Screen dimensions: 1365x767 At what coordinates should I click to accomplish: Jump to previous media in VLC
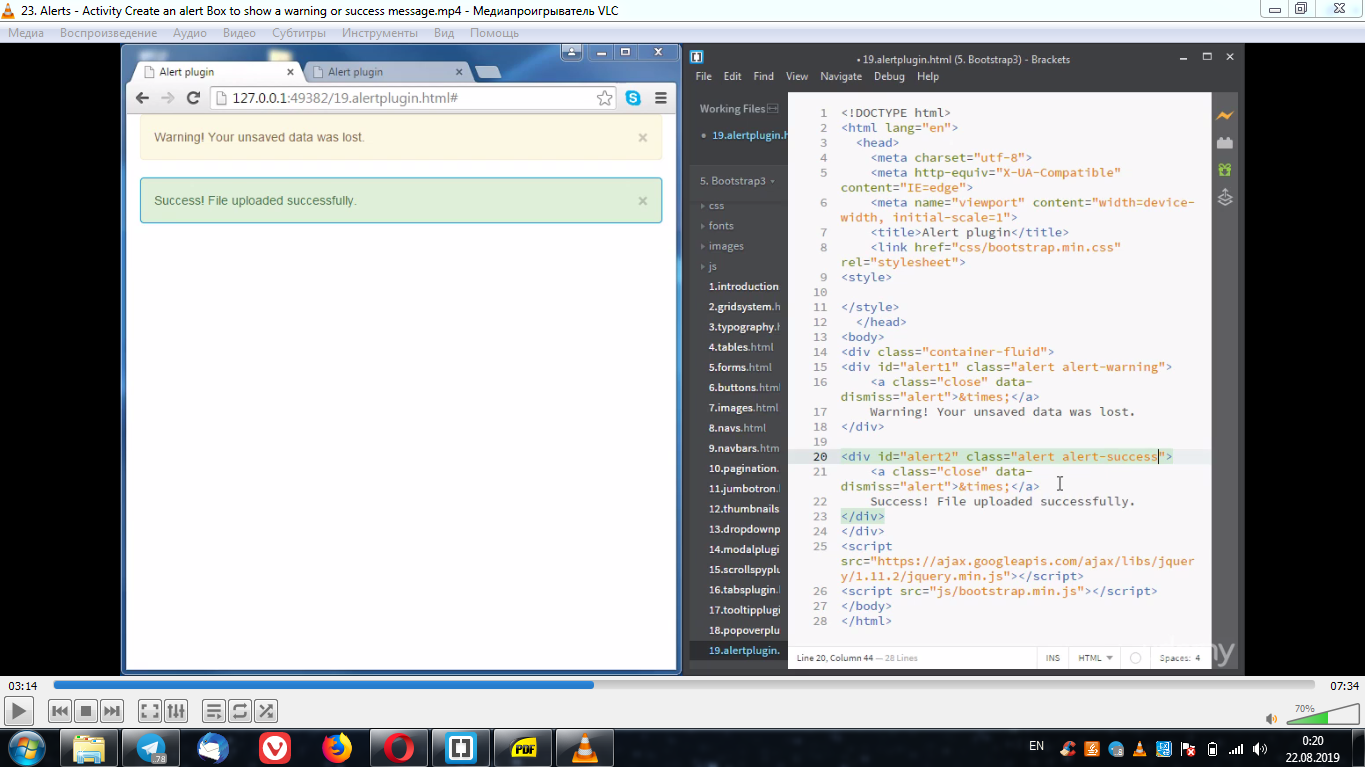60,711
